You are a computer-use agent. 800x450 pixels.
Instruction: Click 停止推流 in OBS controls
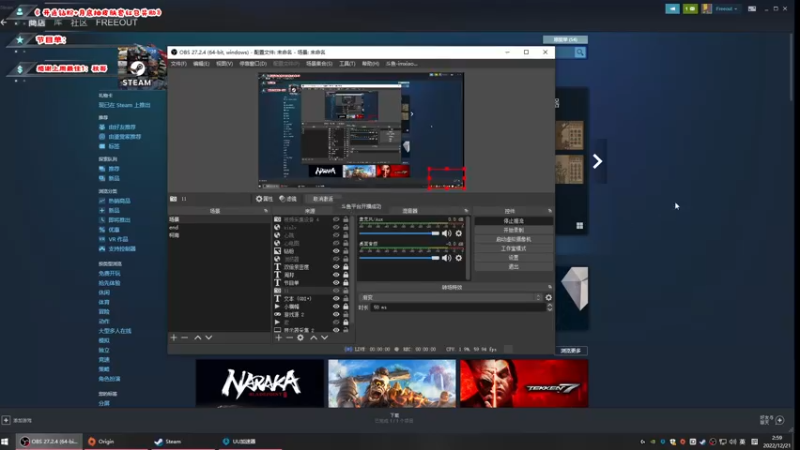pos(513,221)
